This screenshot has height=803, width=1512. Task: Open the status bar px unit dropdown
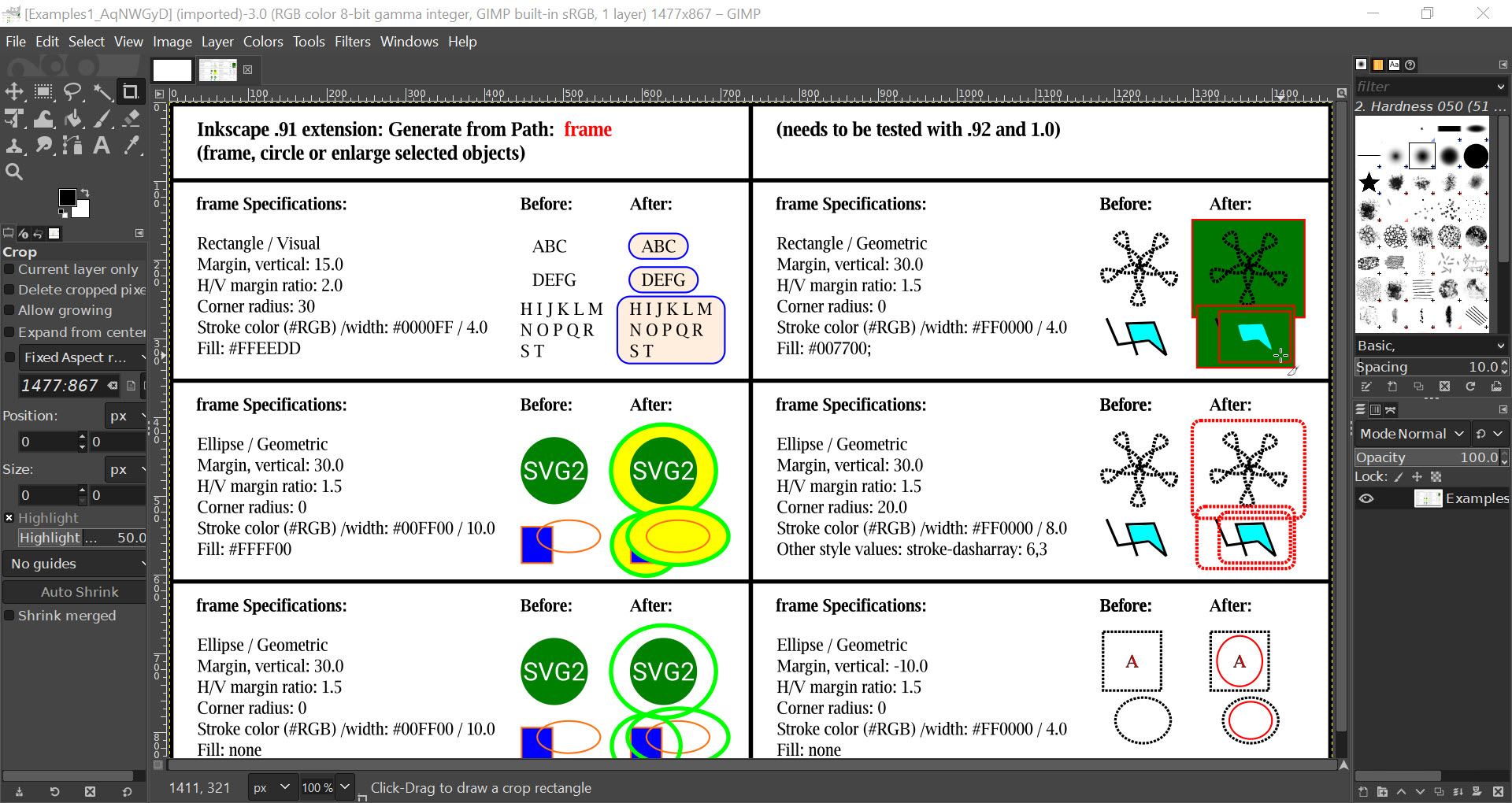click(272, 787)
